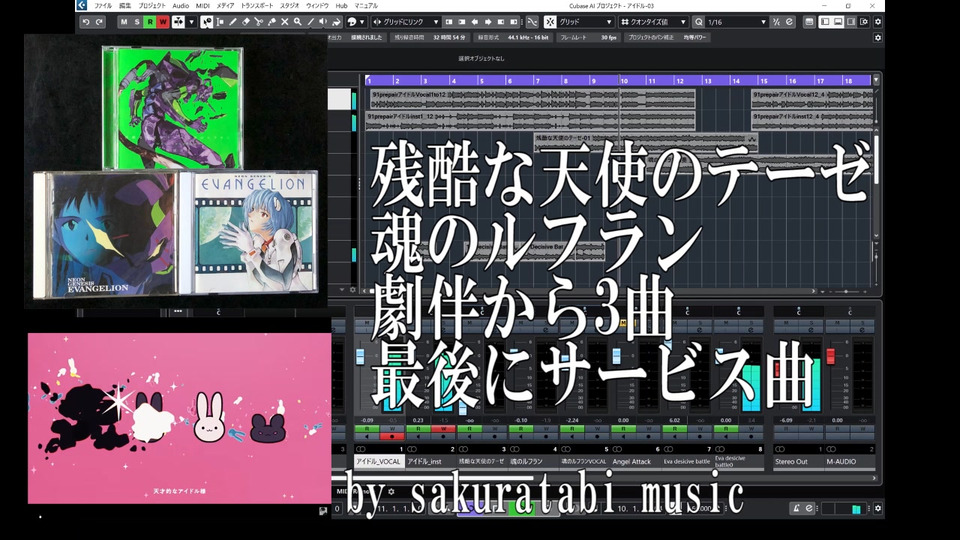Image resolution: width=960 pixels, height=540 pixels.
Task: Open the status line setup gear
Action: click(878, 37)
